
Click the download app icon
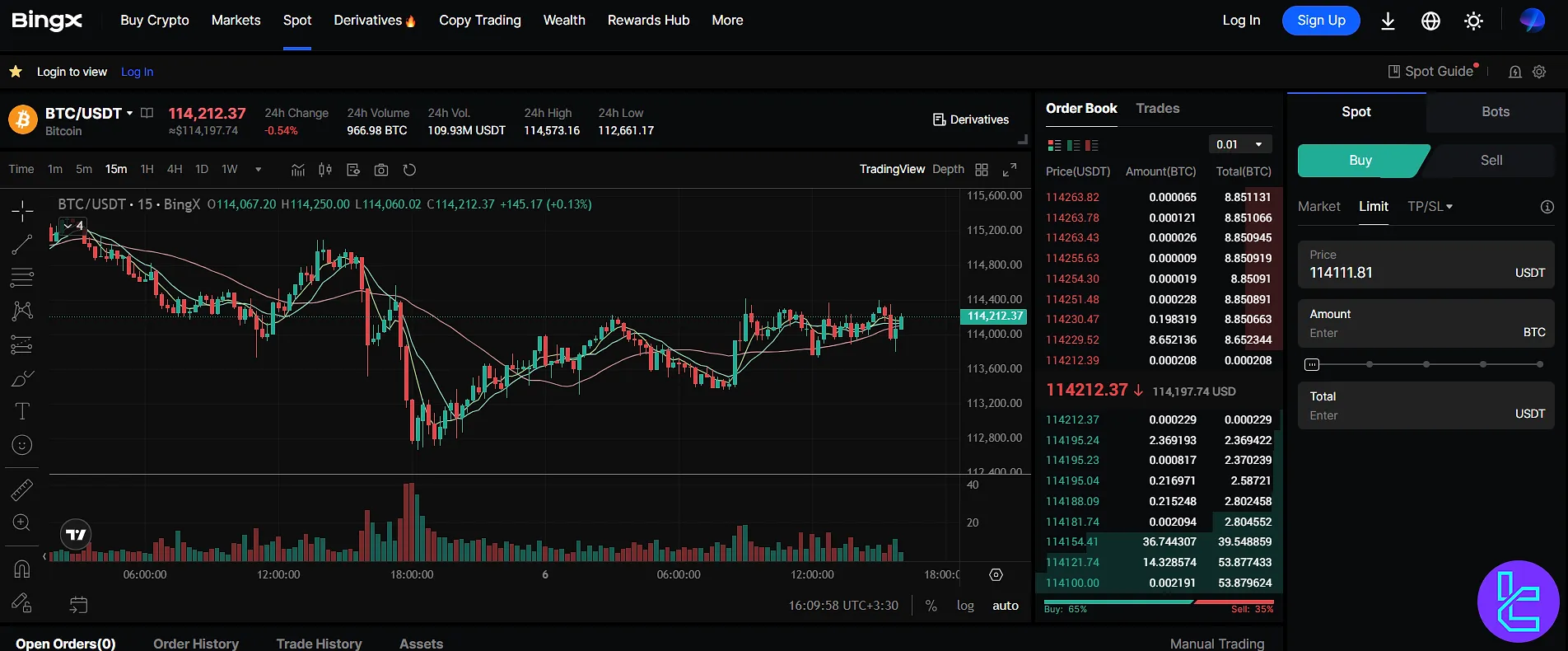coord(1388,21)
